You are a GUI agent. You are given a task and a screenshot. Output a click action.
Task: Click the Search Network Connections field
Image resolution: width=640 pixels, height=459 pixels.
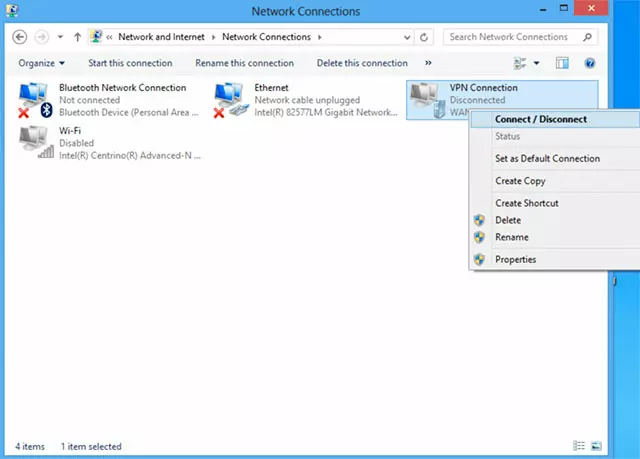[x=510, y=37]
